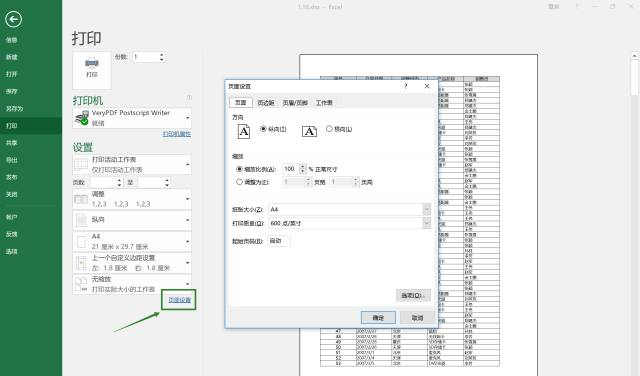Screen dimensions: 640x376
Task: Switch to the 页眉/页脚 header/footer tab
Action: click(295, 103)
